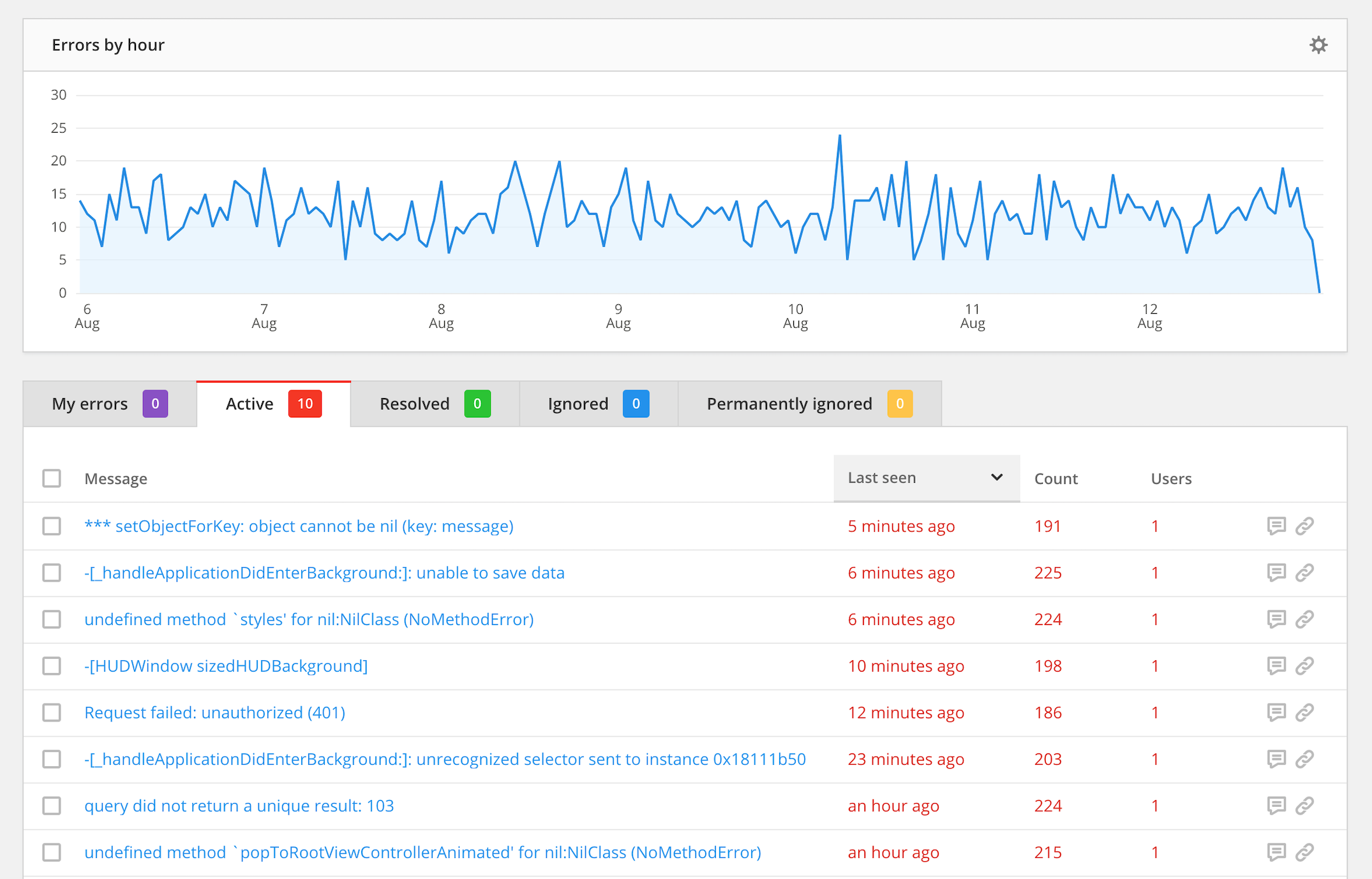The image size is (1372, 879).
Task: Open comments for unique result query error
Action: tap(1276, 806)
